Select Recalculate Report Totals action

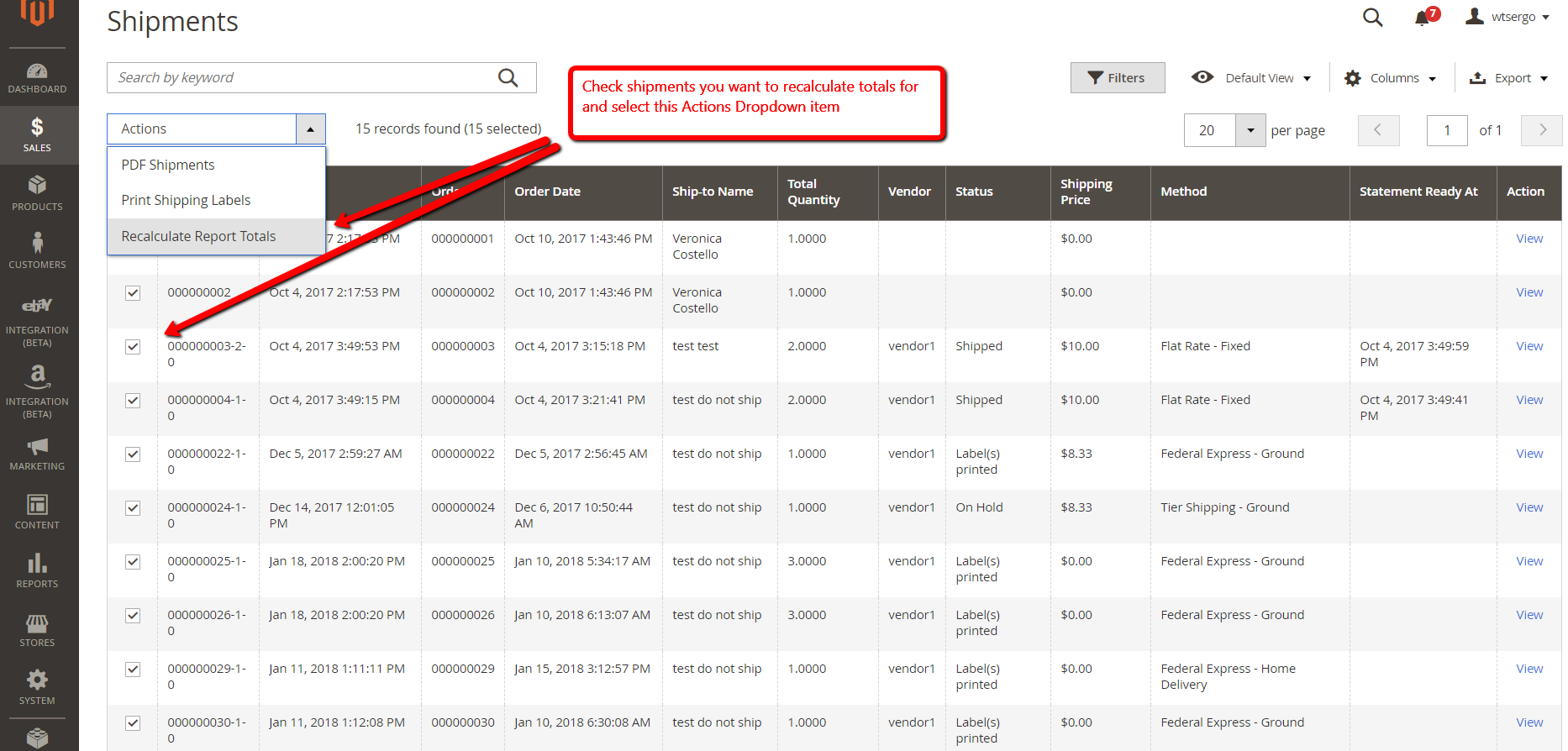point(216,236)
